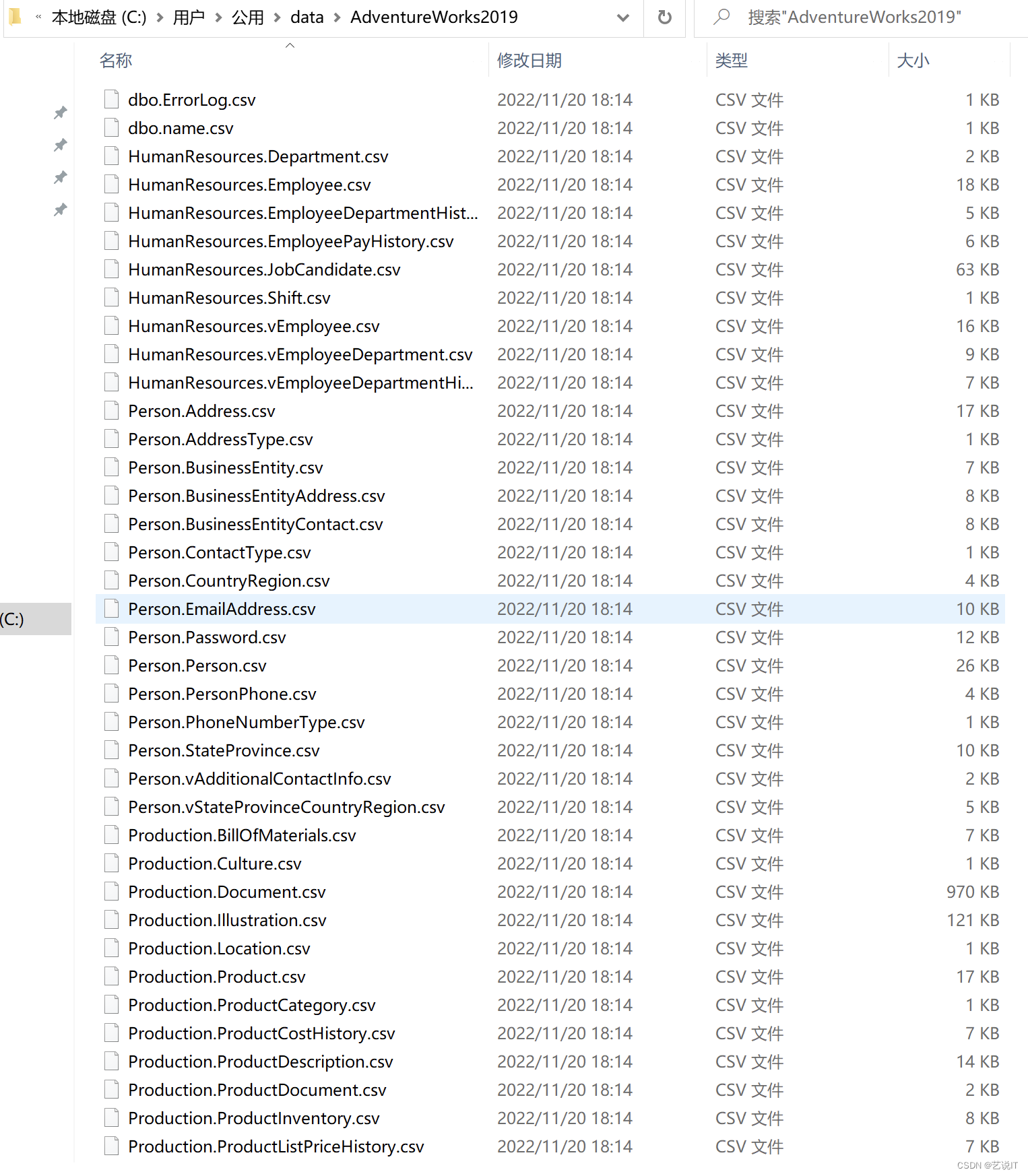Screen dimensions: 1028x1176
Task: Select the file name Production.ProductDescription.csv
Action: pyautogui.click(x=261, y=1061)
